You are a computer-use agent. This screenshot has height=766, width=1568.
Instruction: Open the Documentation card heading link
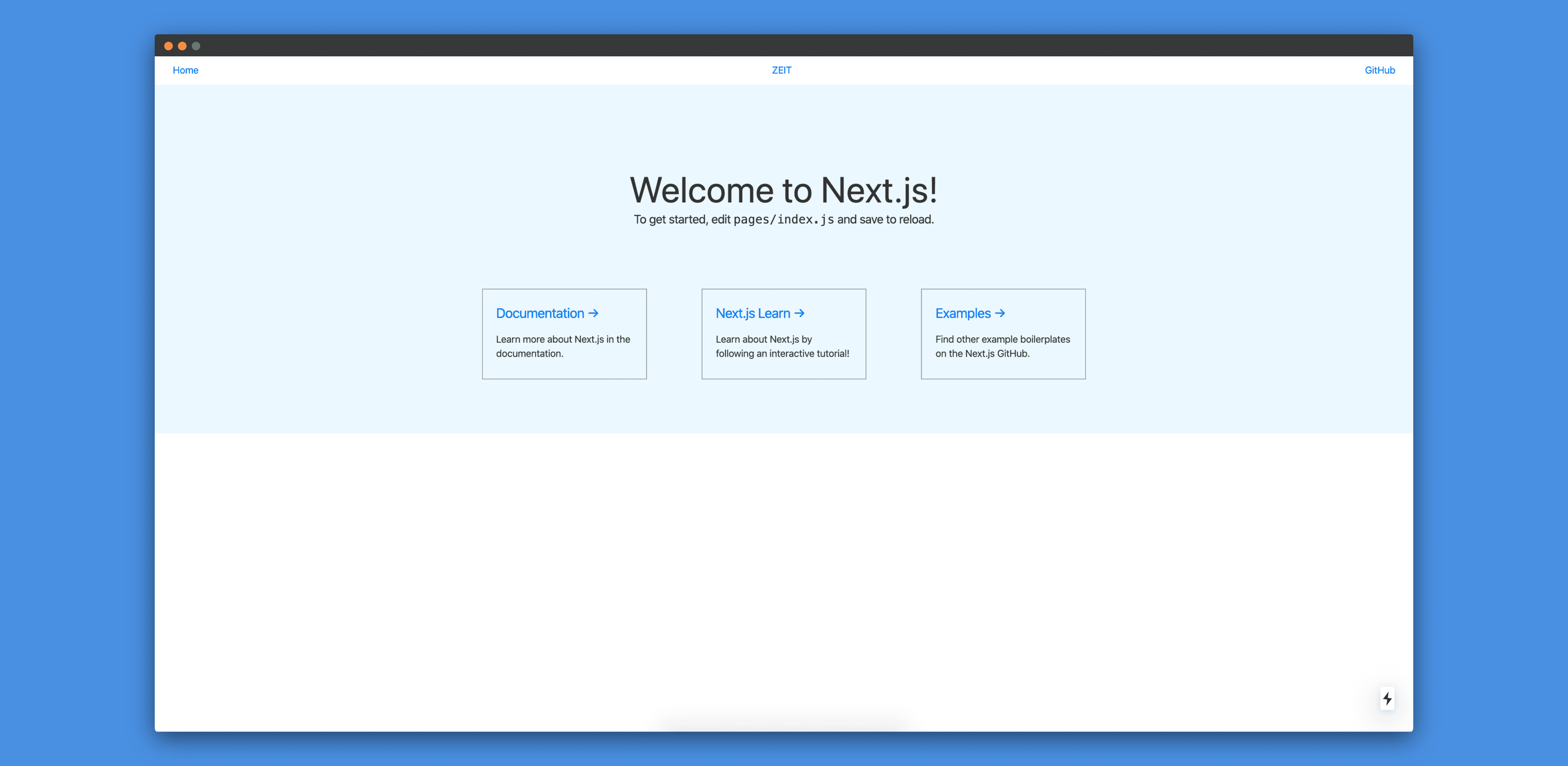tap(547, 313)
